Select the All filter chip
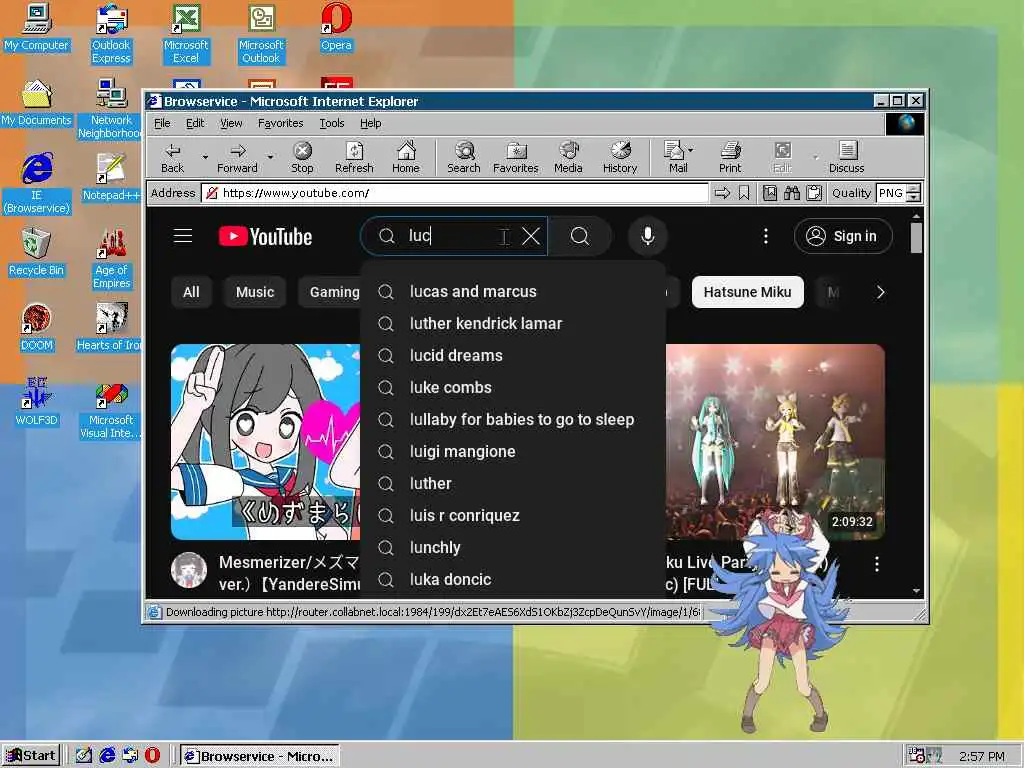 coord(191,292)
